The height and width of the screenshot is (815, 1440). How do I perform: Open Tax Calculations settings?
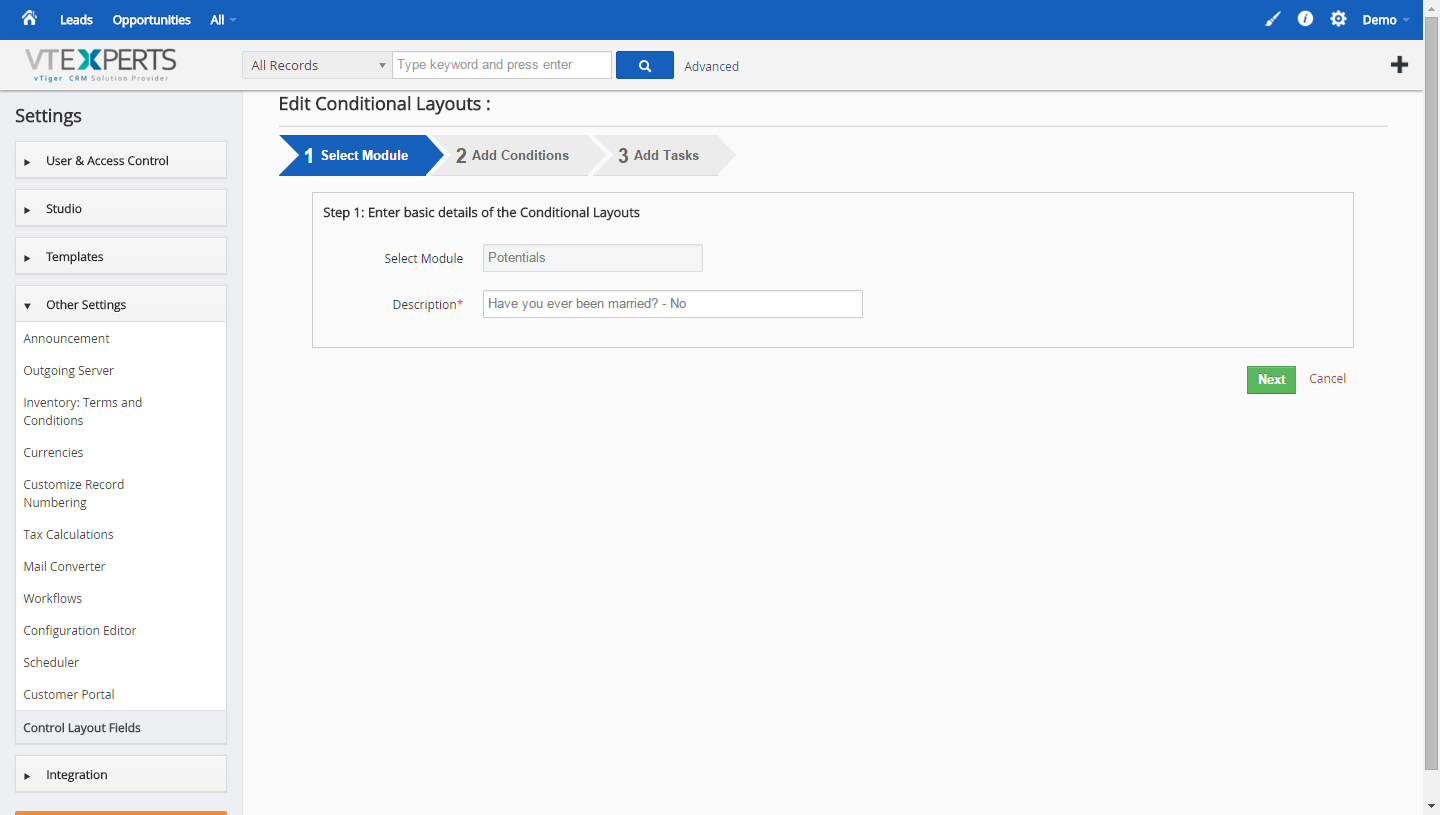pos(69,534)
